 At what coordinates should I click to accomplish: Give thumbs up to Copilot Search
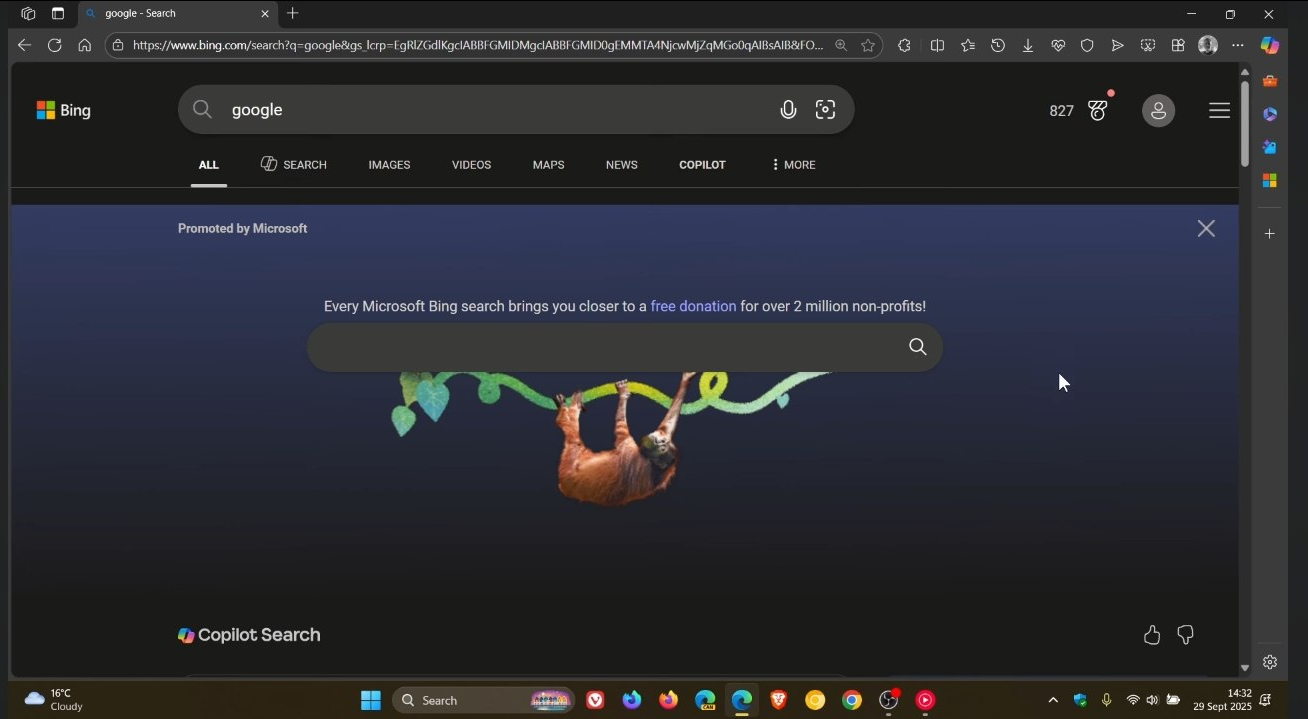[1152, 635]
